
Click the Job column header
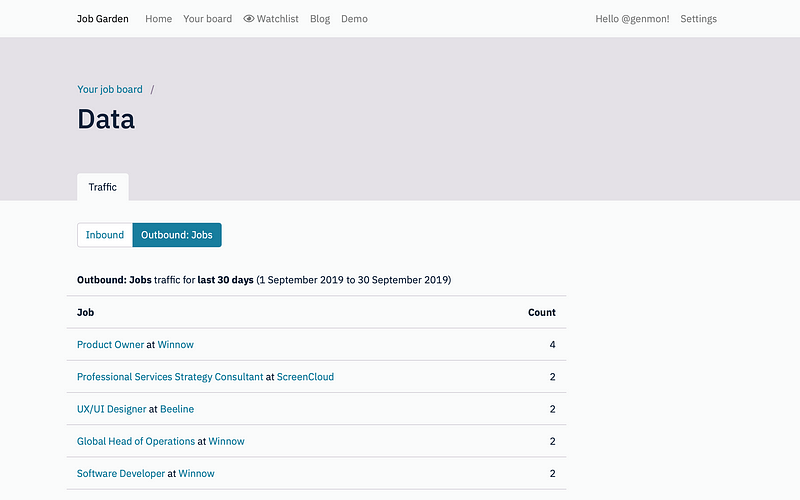pyautogui.click(x=85, y=312)
